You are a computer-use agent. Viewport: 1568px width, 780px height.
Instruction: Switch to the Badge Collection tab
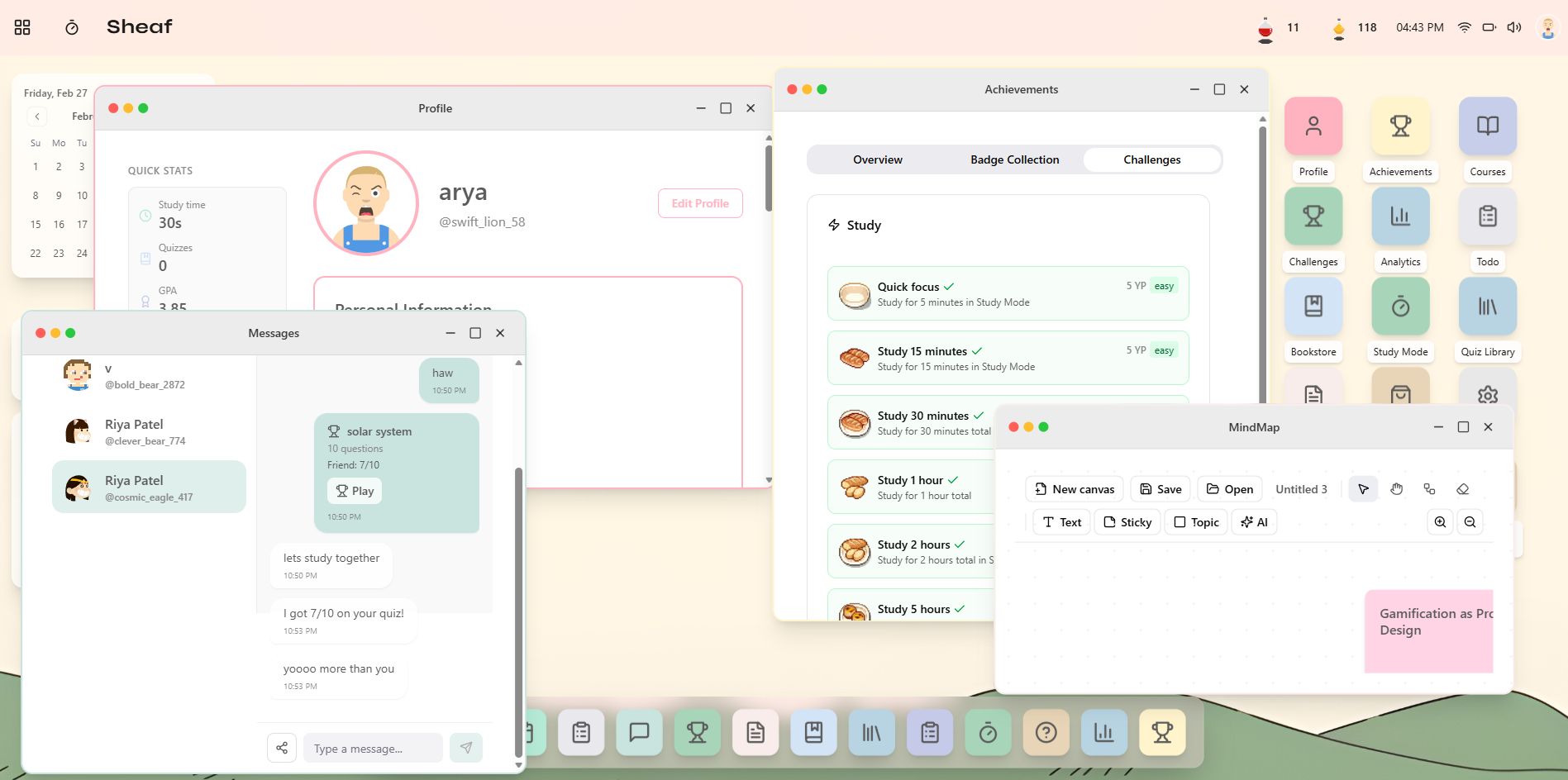click(x=1014, y=159)
